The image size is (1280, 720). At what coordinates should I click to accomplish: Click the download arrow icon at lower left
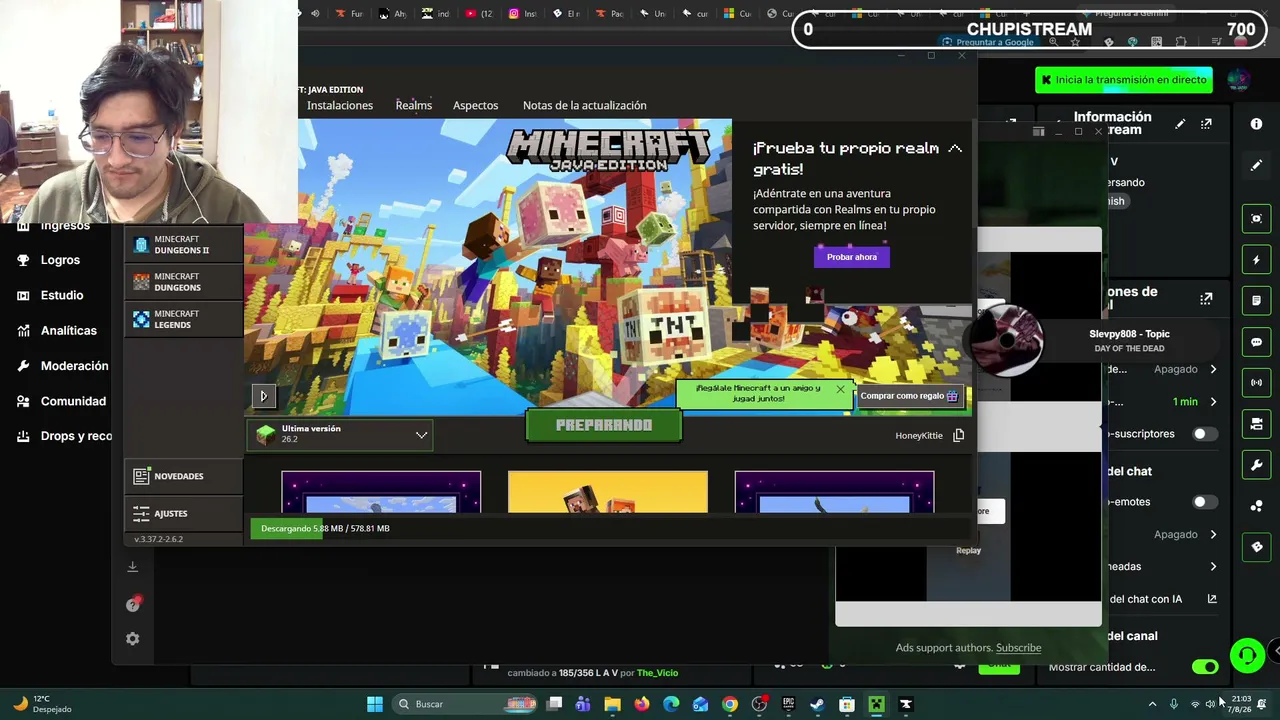pos(132,567)
